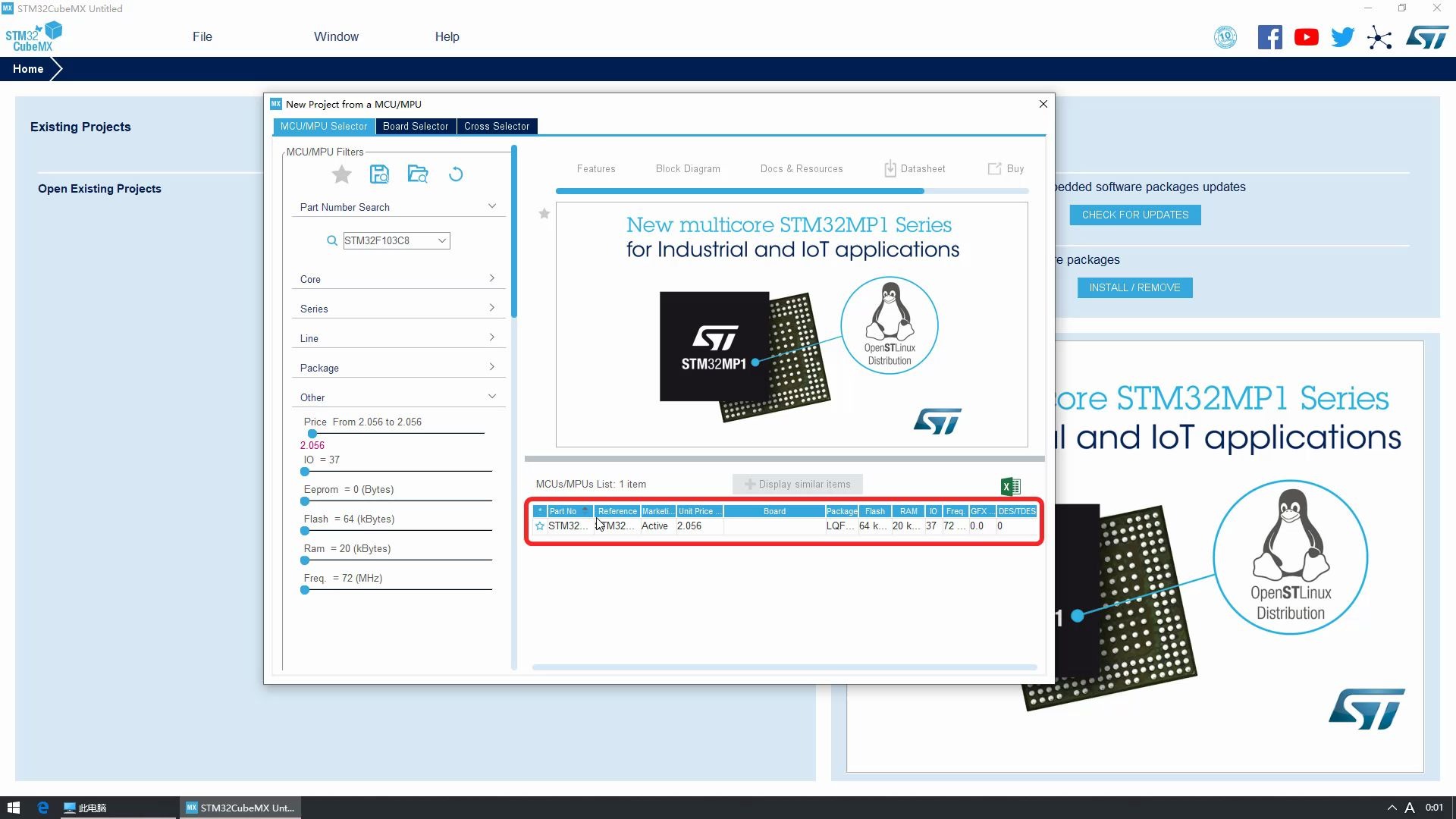The width and height of the screenshot is (1456, 819).
Task: Switch to the MCU/MPU Selector tab
Action: (324, 127)
